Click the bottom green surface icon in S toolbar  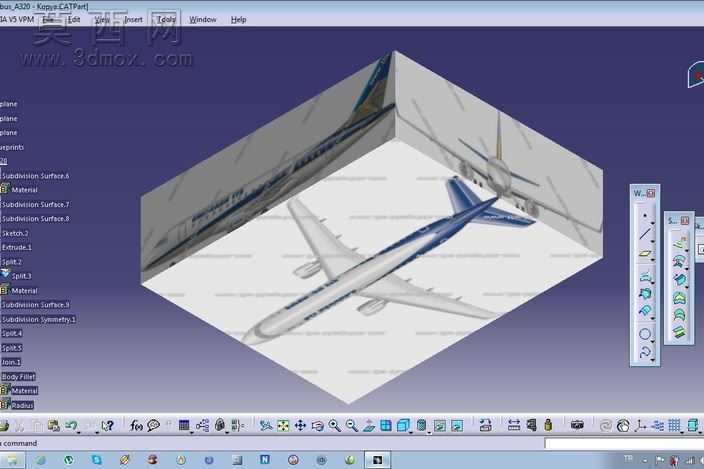679,331
